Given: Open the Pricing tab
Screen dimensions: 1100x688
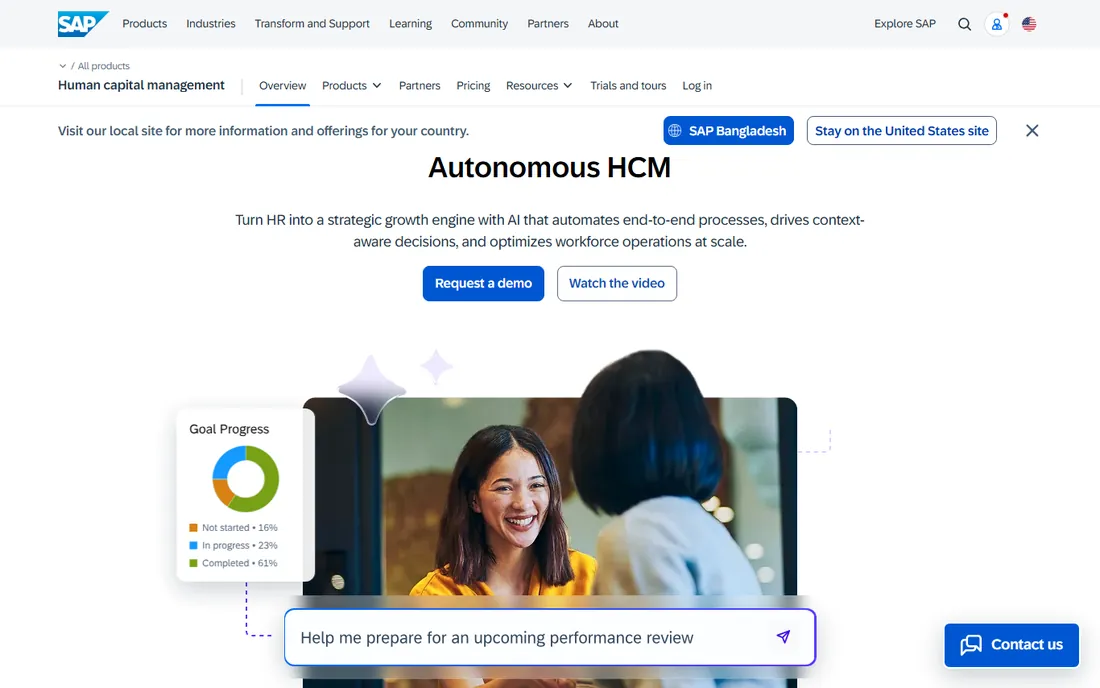Looking at the screenshot, I should point(473,86).
